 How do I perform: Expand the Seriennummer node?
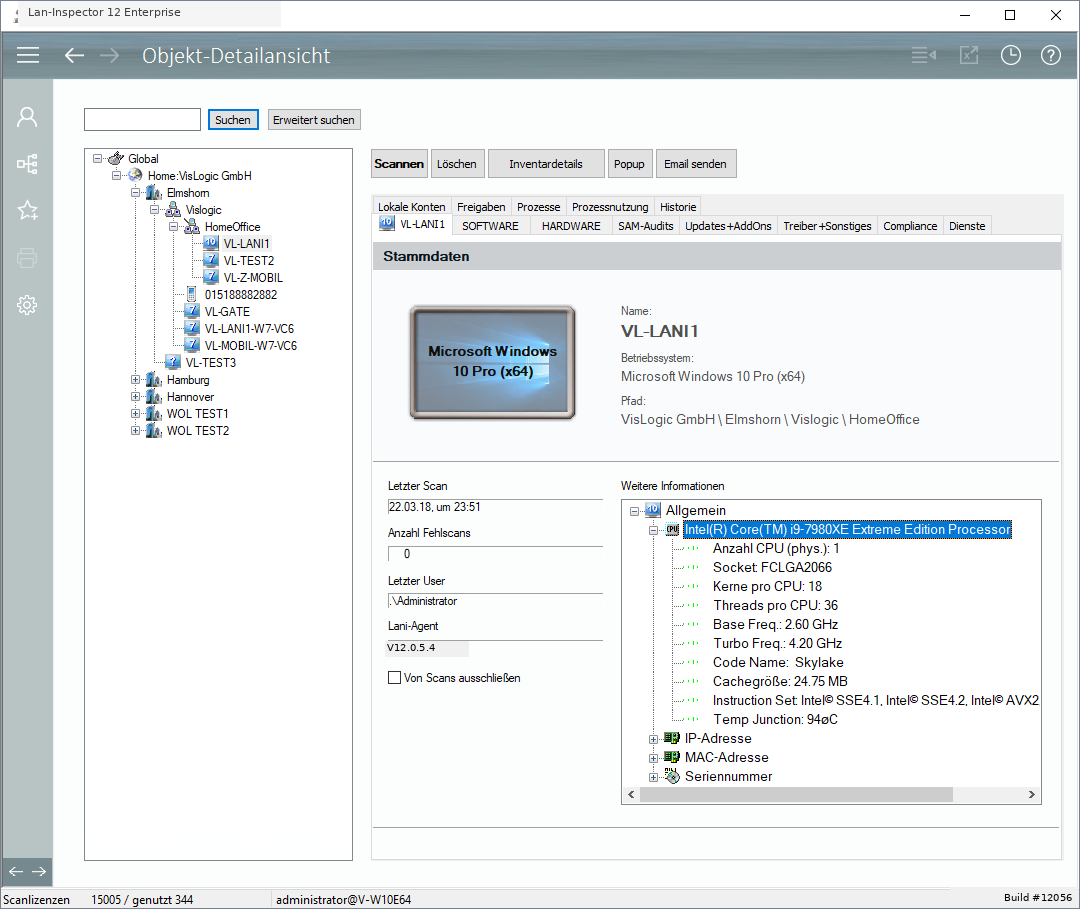pyautogui.click(x=653, y=777)
